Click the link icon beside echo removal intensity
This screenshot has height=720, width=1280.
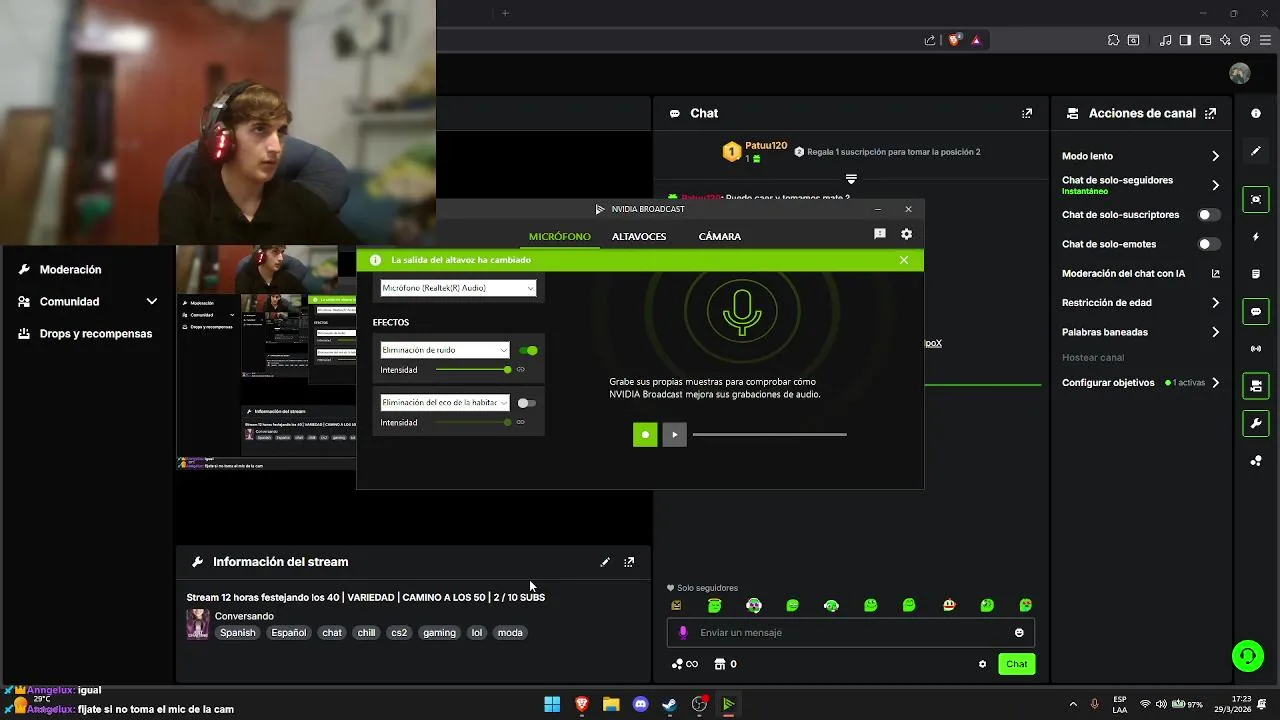click(521, 423)
